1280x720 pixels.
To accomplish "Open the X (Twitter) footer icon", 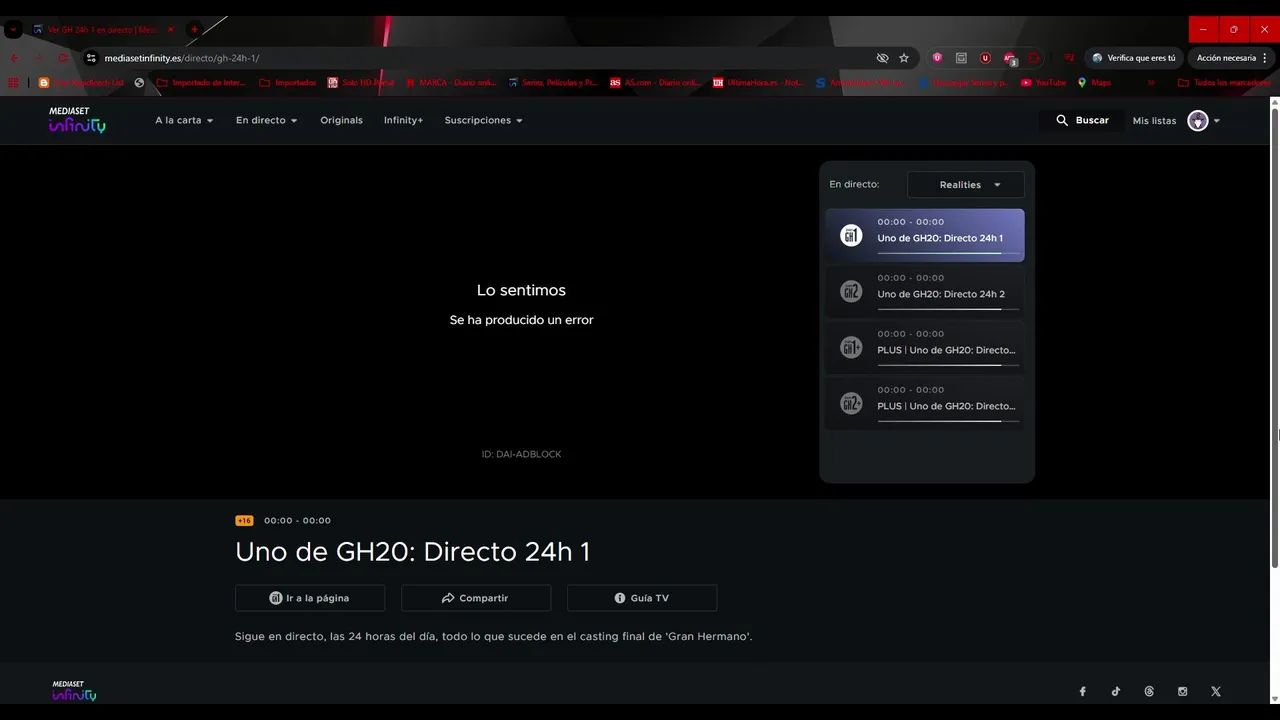I will [x=1216, y=692].
